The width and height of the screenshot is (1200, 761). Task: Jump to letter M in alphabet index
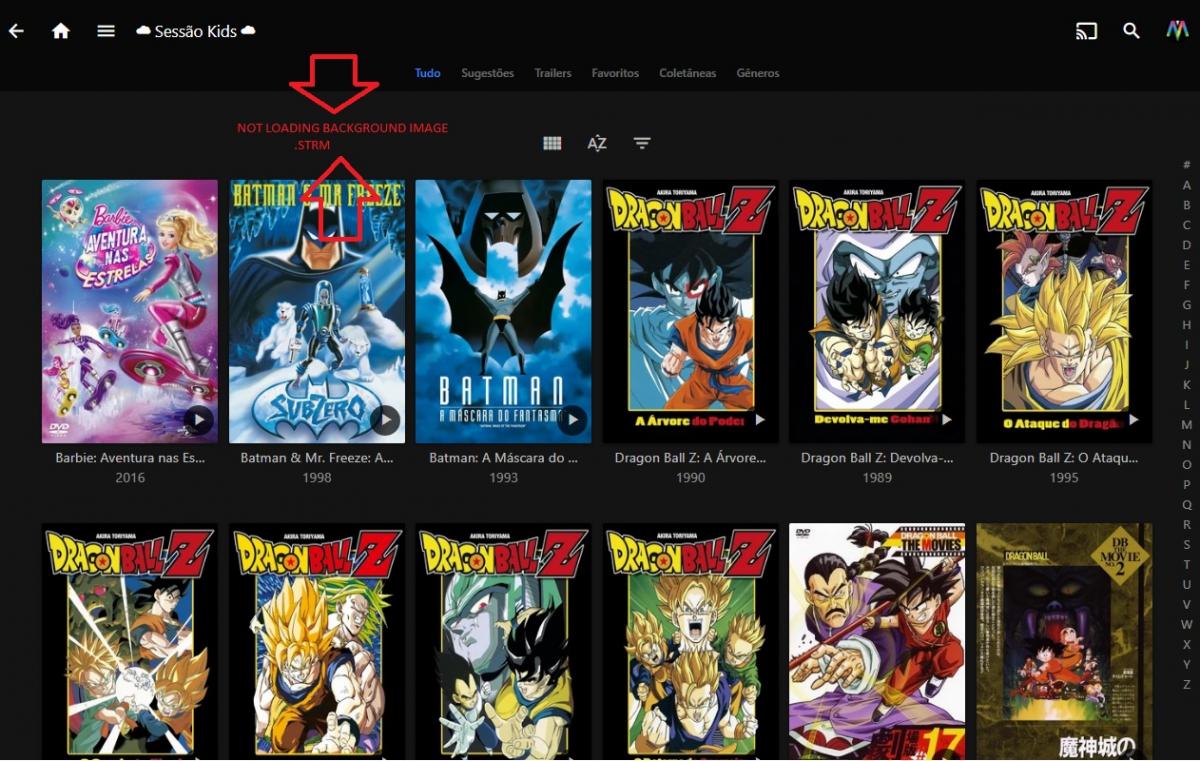pyautogui.click(x=1187, y=425)
